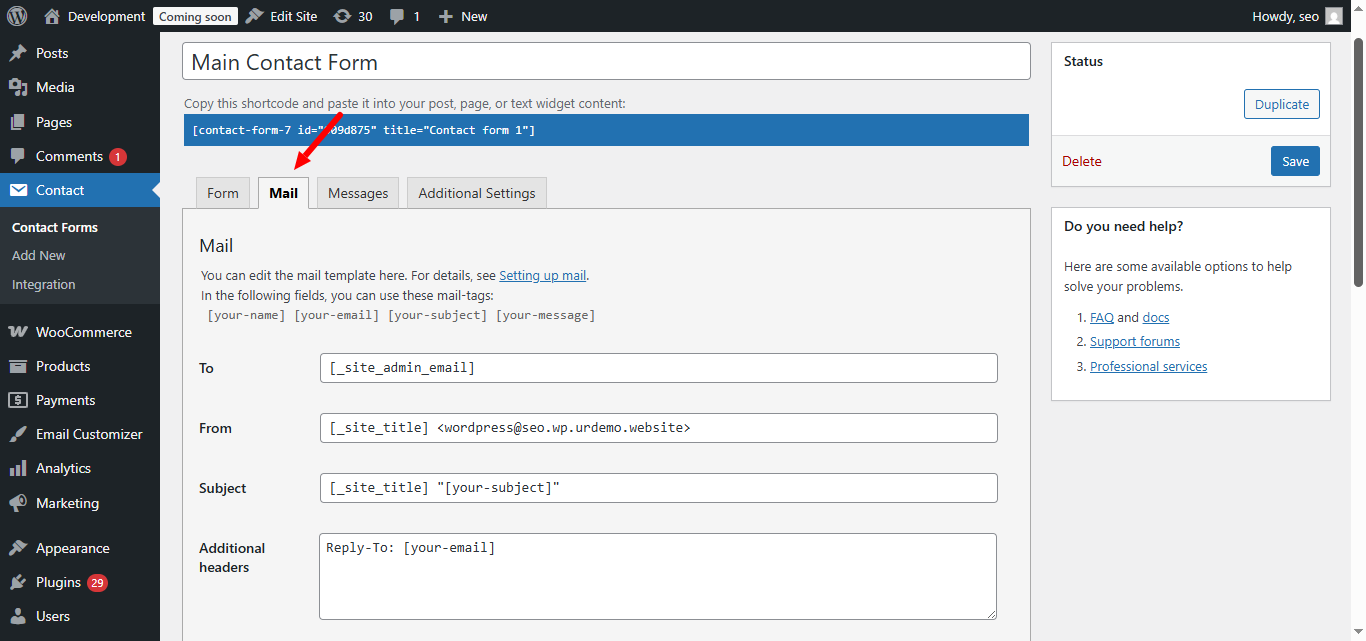
Task: Click the Main Contact Form title field
Action: (606, 62)
